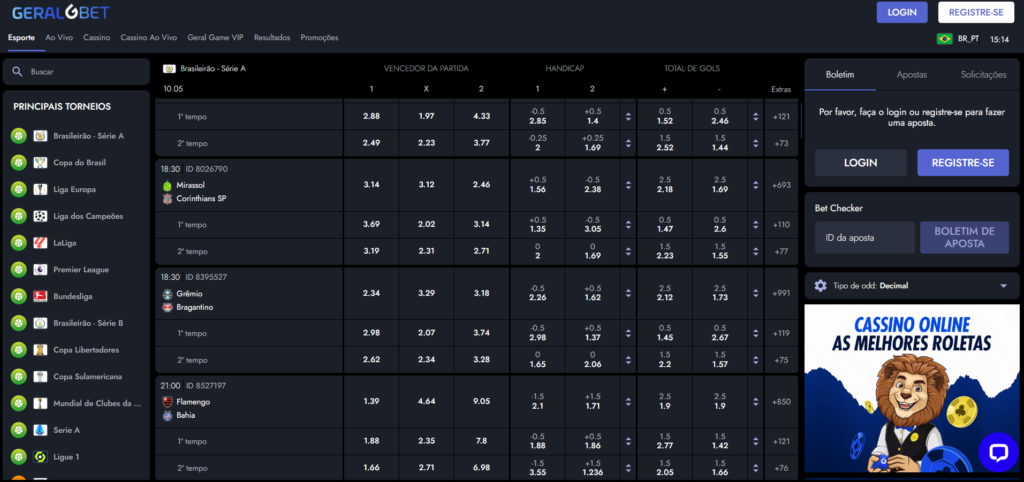Click the Copa Libertadores trophy icon
Screen dimensions: 1024x482
40,350
